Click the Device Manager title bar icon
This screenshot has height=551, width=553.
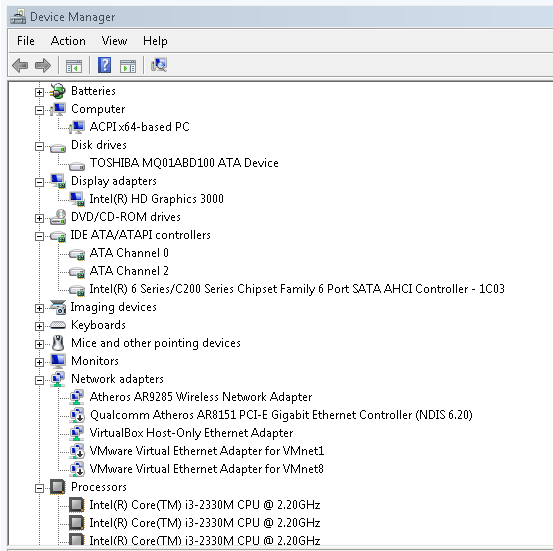[x=18, y=17]
